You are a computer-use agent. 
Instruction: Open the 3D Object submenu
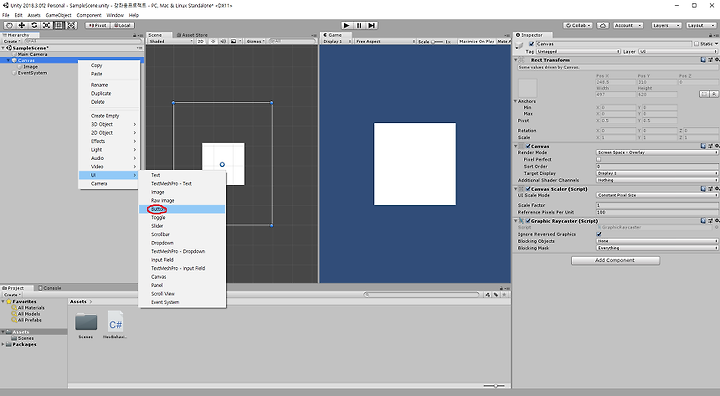109,124
